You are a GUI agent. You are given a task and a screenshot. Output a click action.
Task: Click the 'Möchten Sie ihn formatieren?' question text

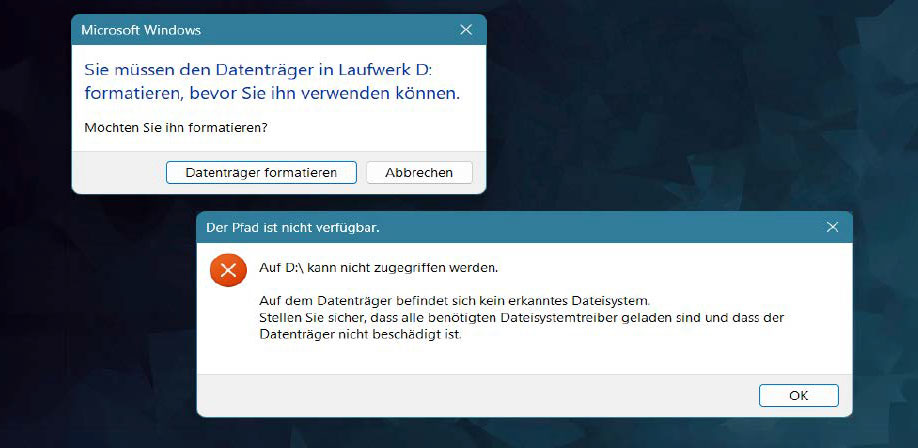[176, 127]
